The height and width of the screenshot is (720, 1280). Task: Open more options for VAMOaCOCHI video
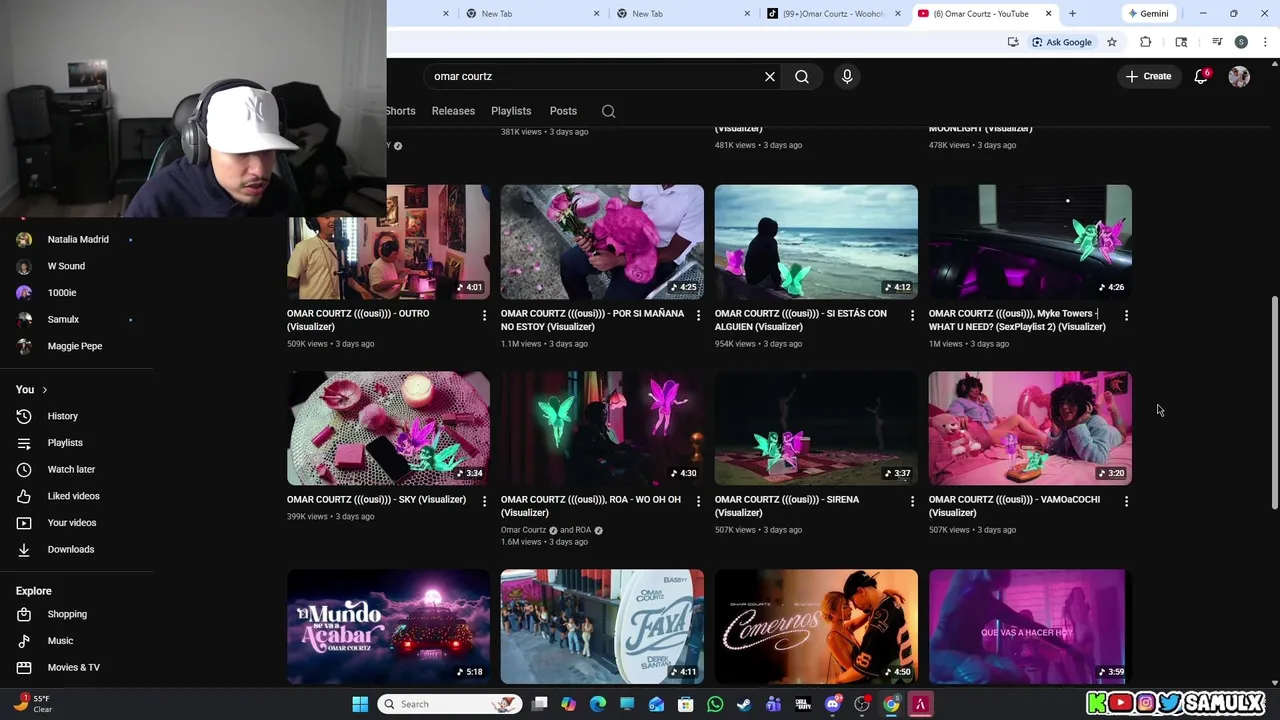1126,502
